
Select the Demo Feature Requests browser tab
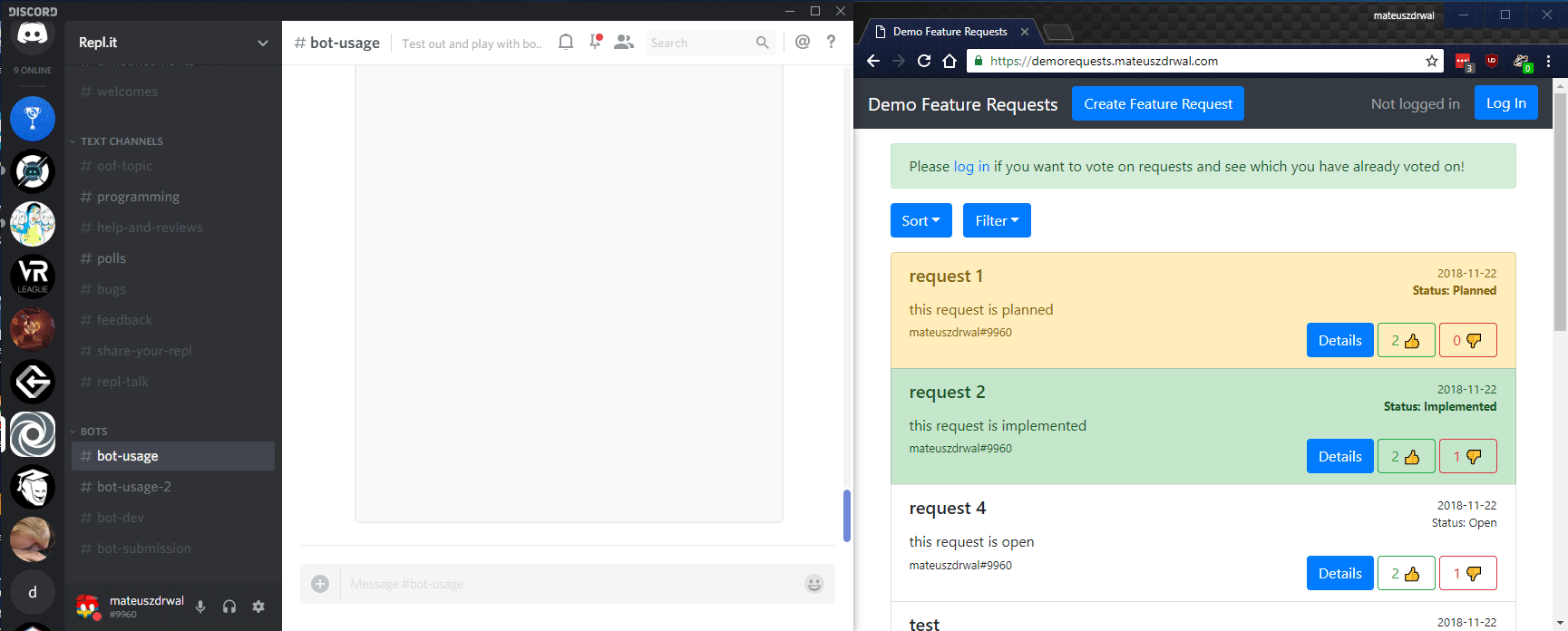click(x=950, y=32)
